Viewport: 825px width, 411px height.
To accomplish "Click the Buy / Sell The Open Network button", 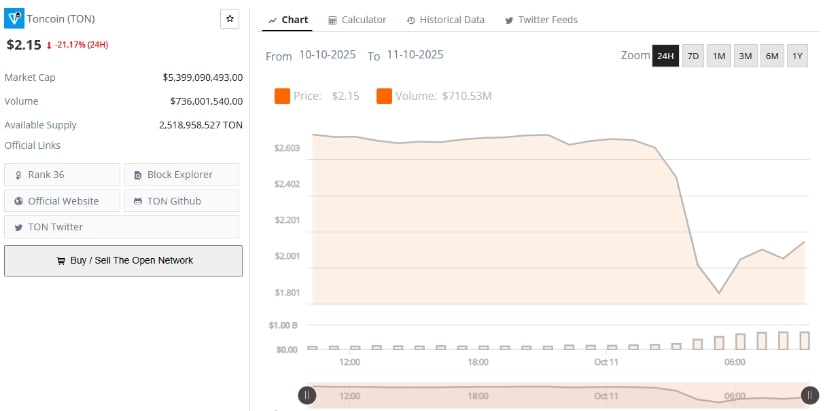I will click(123, 260).
